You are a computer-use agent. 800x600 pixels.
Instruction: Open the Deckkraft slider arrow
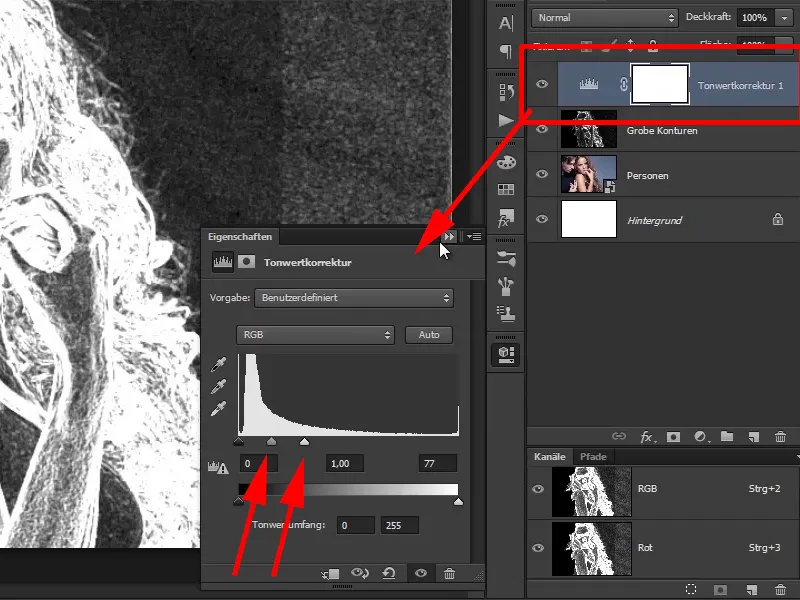(x=784, y=18)
